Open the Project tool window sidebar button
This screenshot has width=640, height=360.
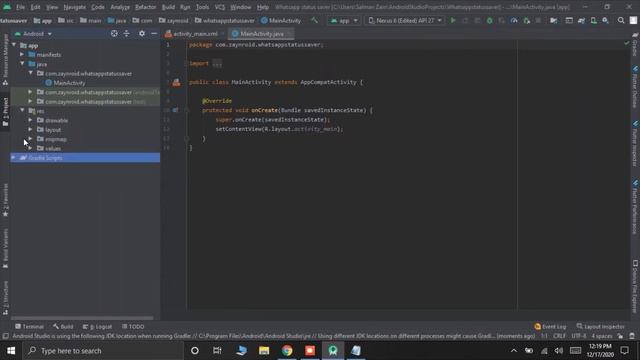point(5,111)
